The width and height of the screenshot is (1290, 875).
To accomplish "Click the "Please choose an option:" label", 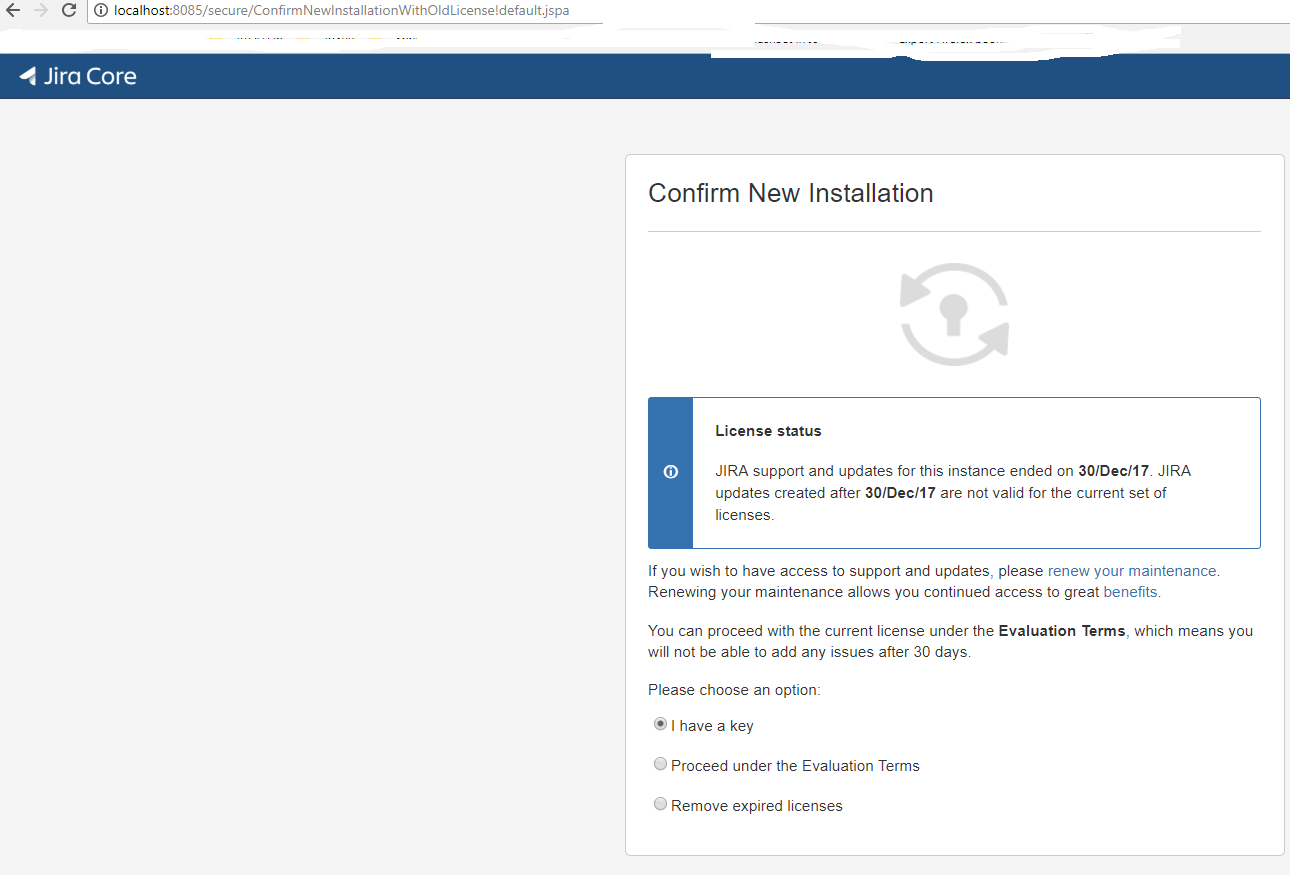I will pos(734,690).
